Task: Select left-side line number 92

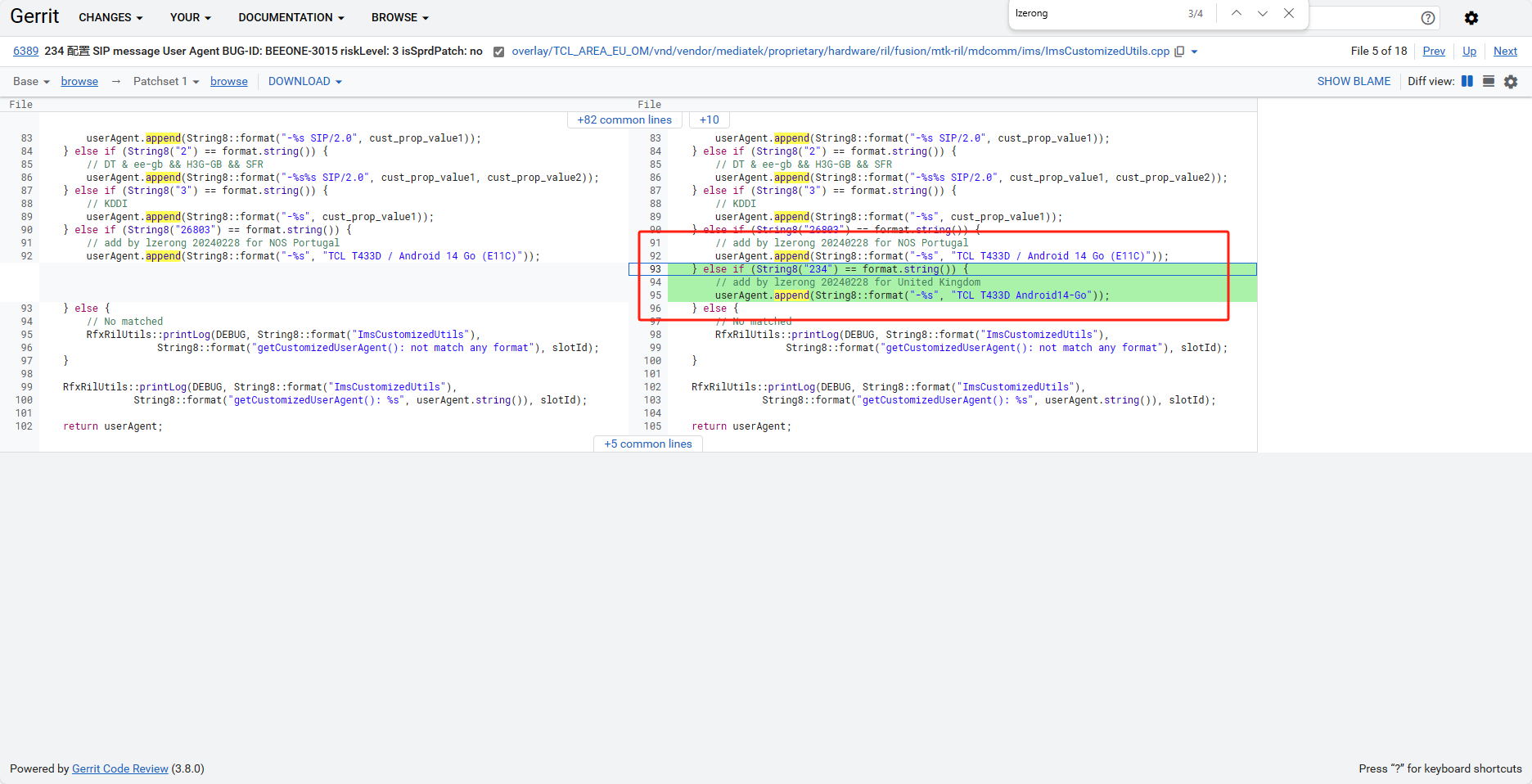Action: tap(27, 256)
